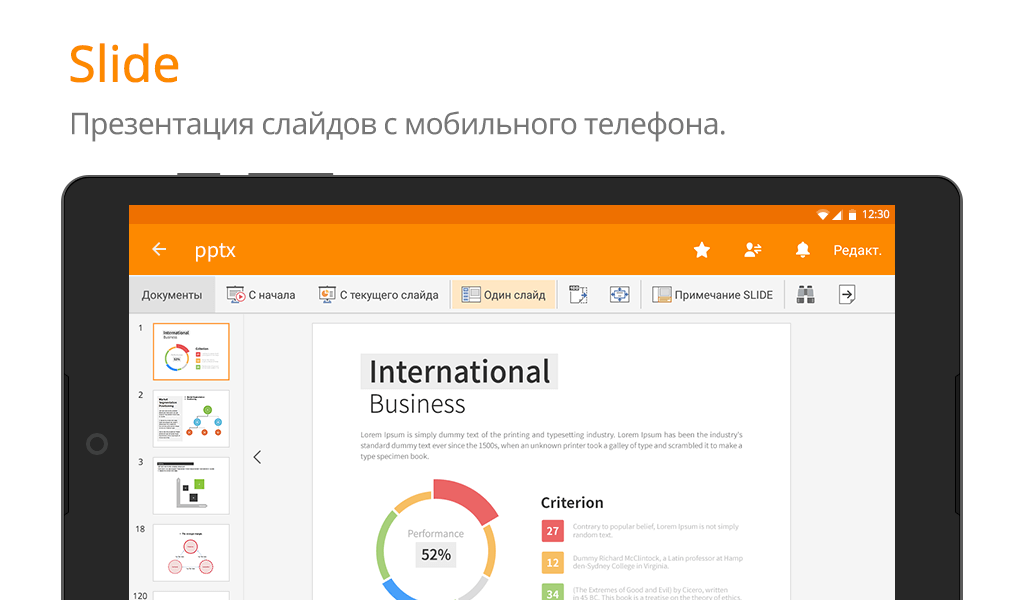Click the go-to-slide arrow icon
This screenshot has width=1024, height=600.
(x=847, y=295)
